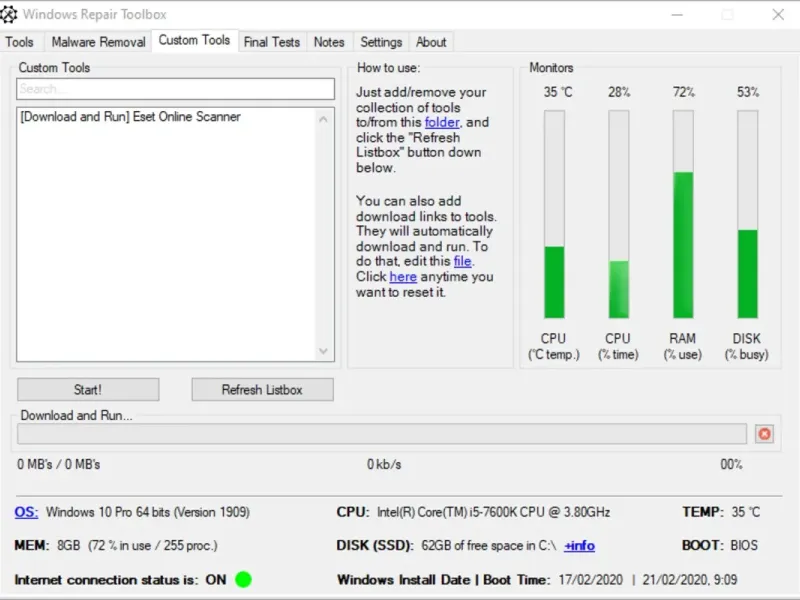Open the Settings tab

381,42
